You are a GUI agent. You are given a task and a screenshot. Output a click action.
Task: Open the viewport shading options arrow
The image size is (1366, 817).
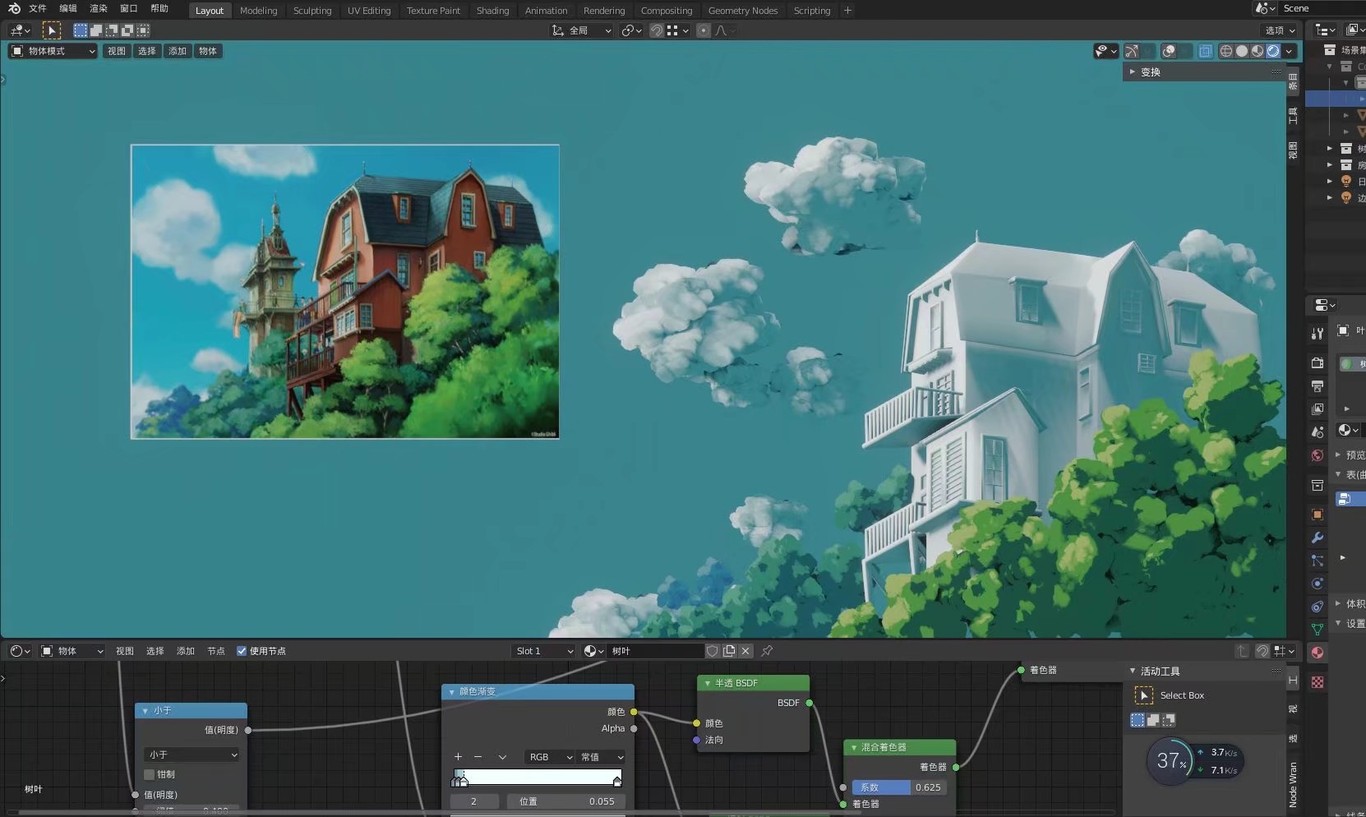[1289, 51]
